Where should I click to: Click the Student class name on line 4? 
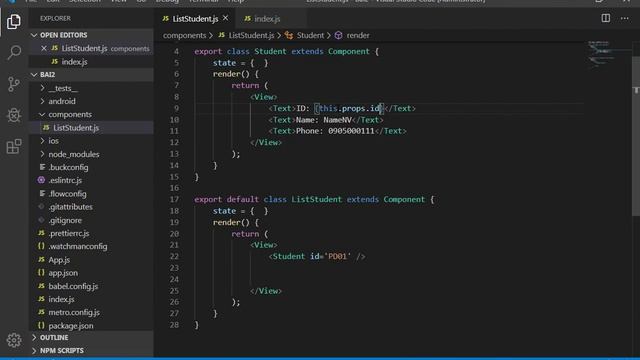pos(270,51)
